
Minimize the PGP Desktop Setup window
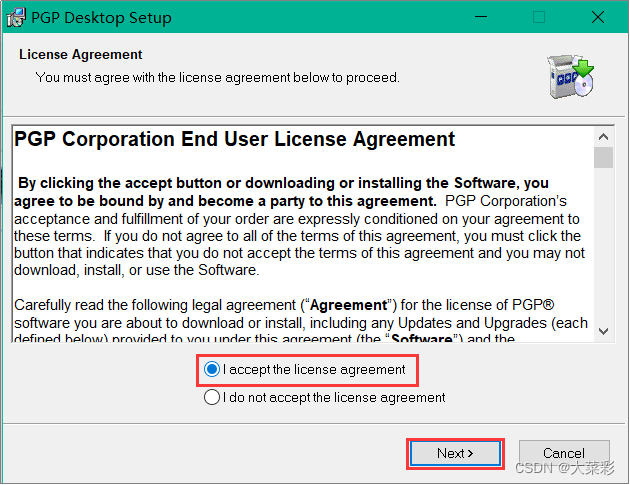(x=481, y=17)
